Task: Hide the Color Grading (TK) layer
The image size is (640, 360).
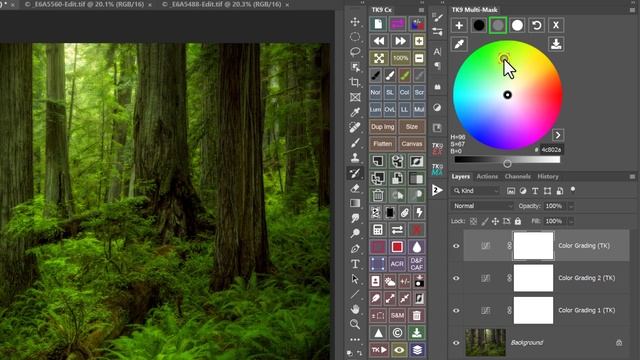Action: 456,246
